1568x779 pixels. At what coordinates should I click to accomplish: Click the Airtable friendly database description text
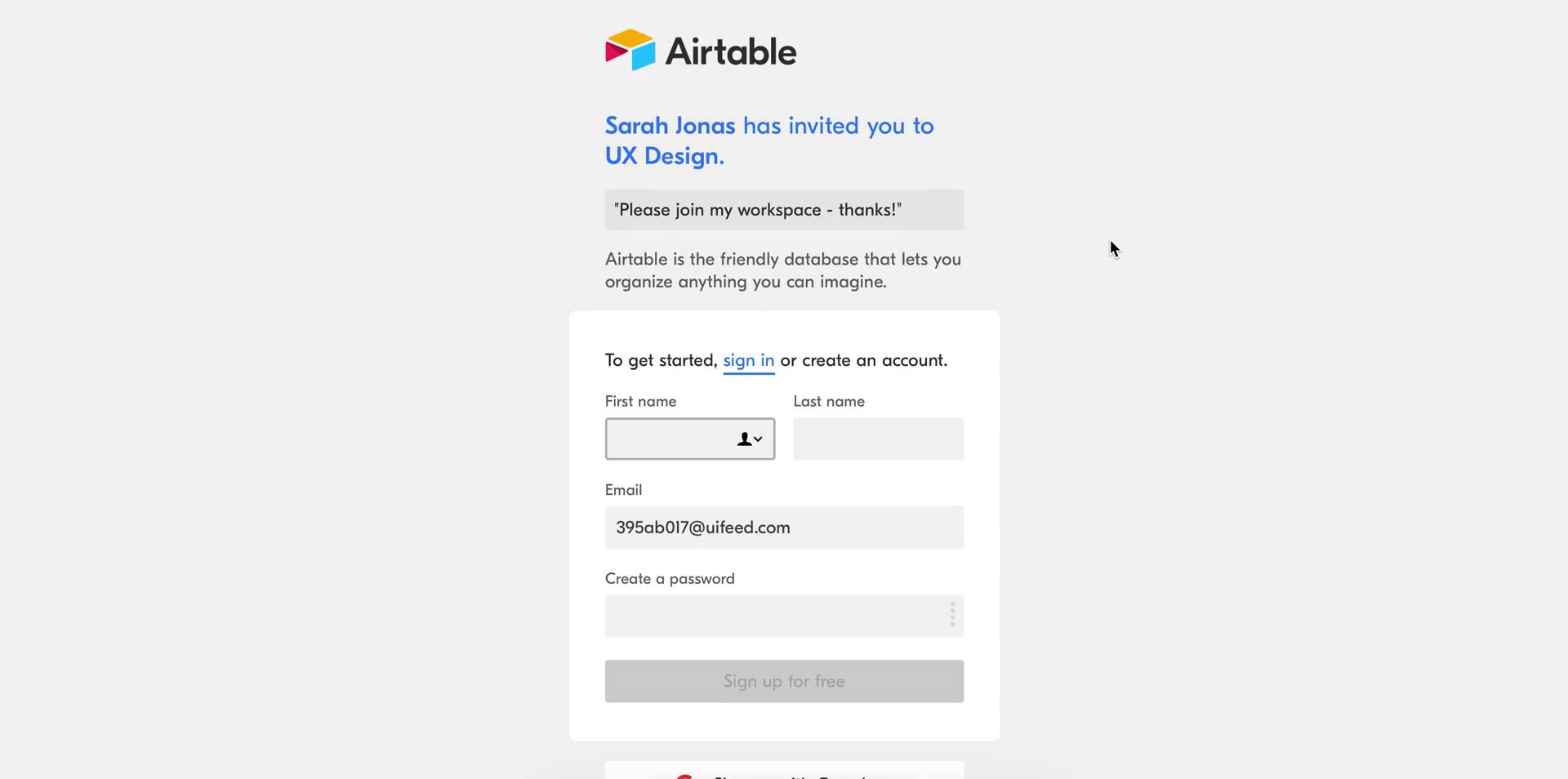pos(783,270)
